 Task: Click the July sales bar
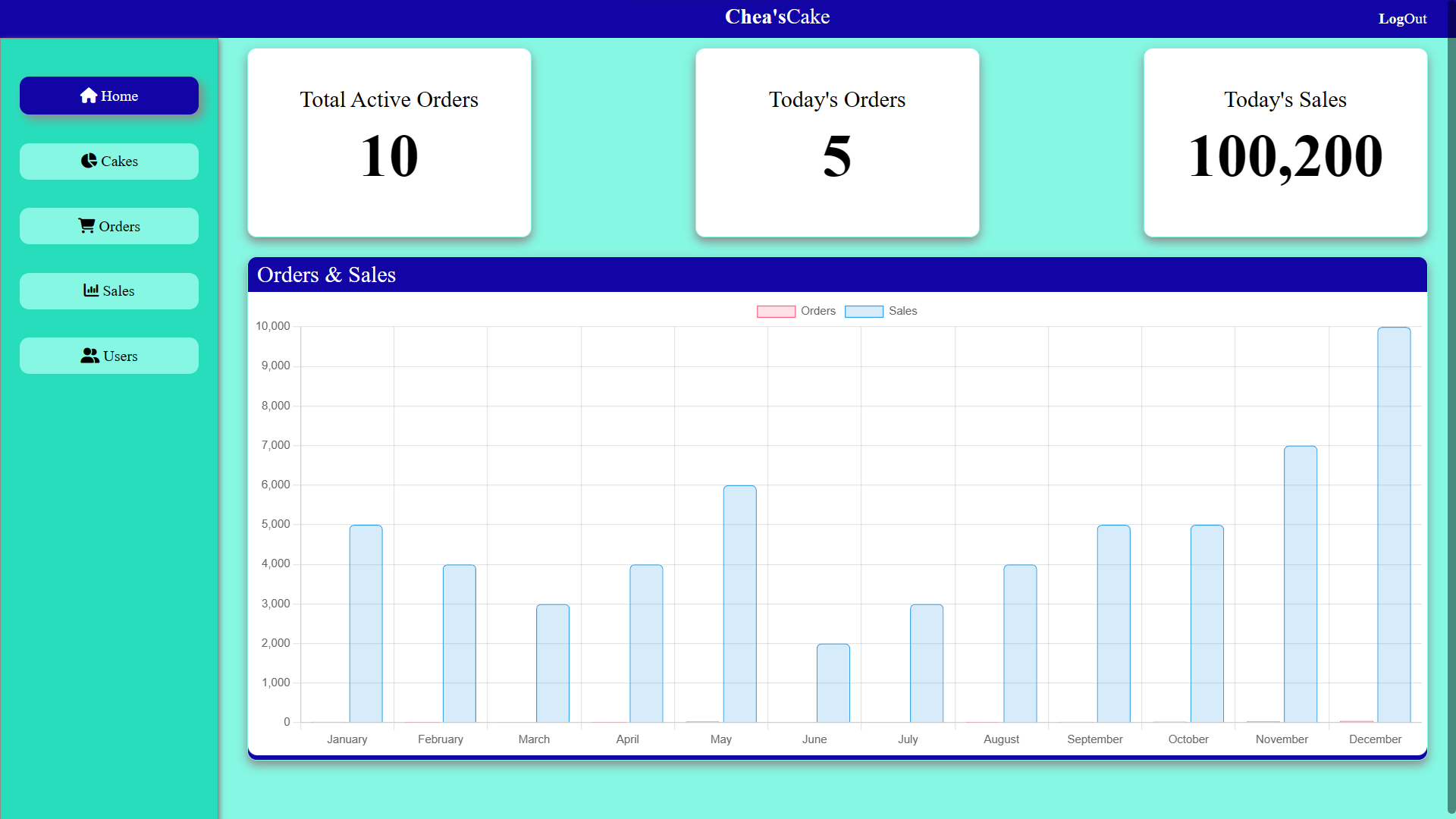click(927, 663)
